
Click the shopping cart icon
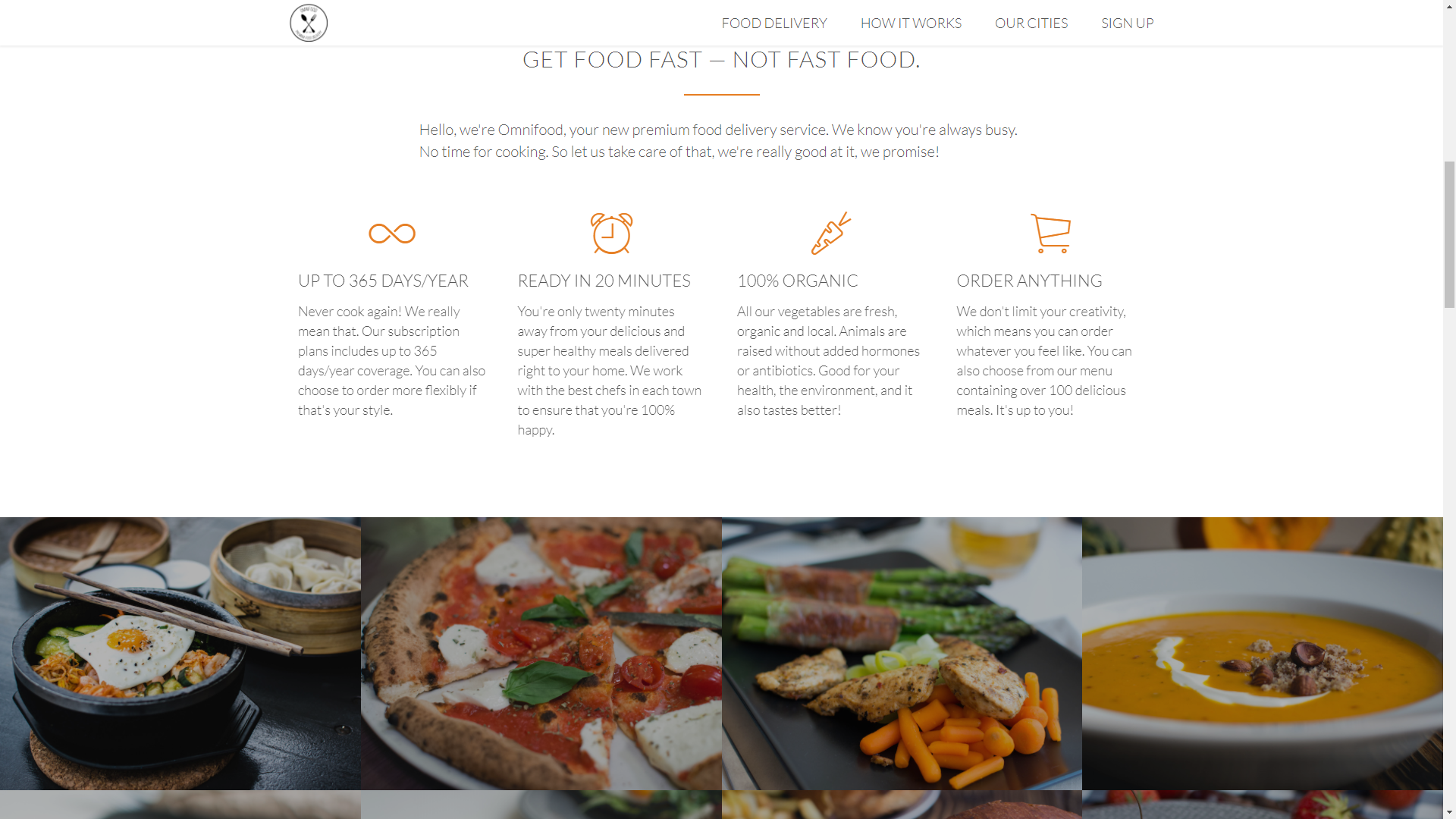[x=1050, y=233]
